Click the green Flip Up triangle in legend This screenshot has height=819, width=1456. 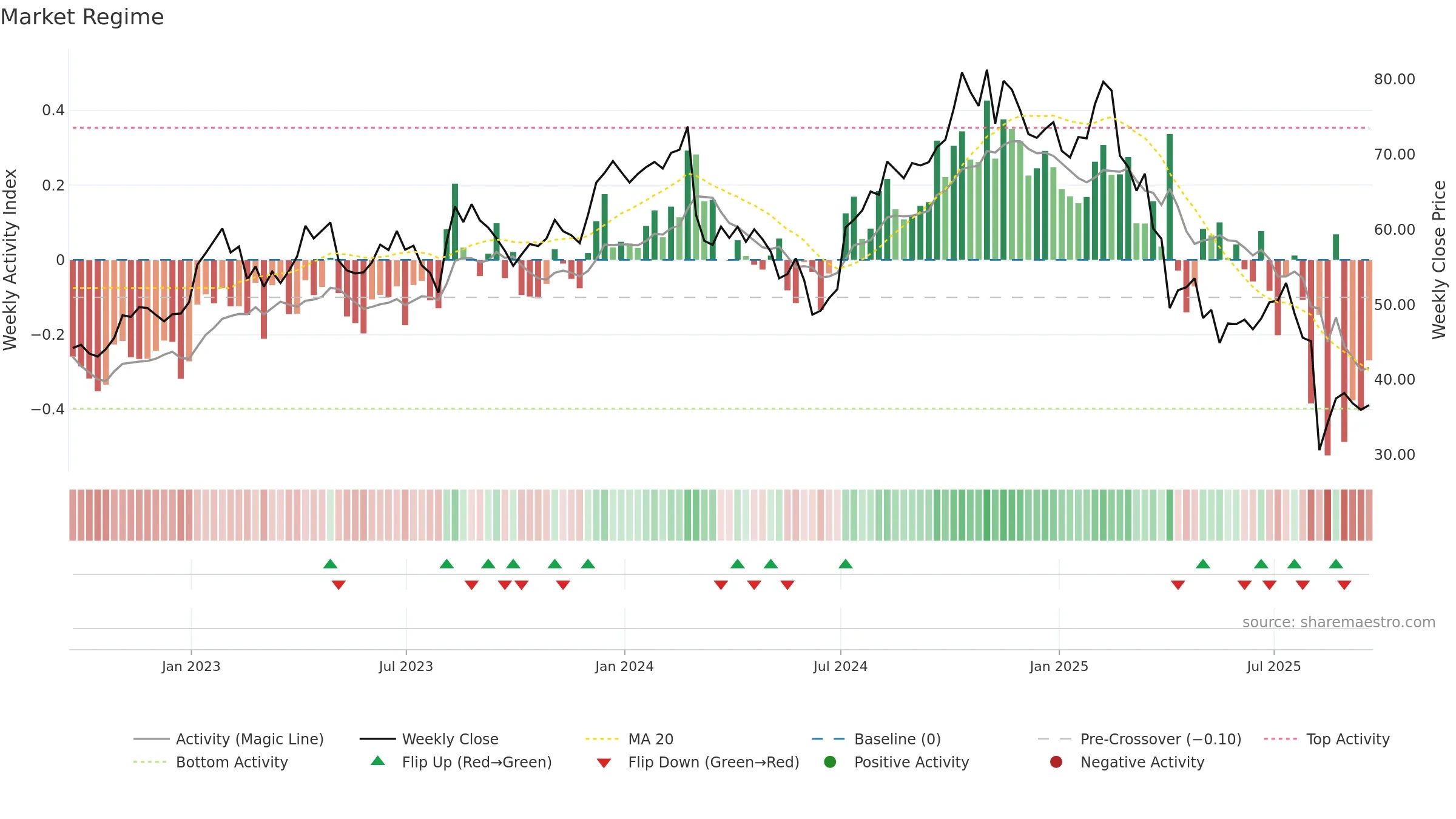(x=378, y=761)
